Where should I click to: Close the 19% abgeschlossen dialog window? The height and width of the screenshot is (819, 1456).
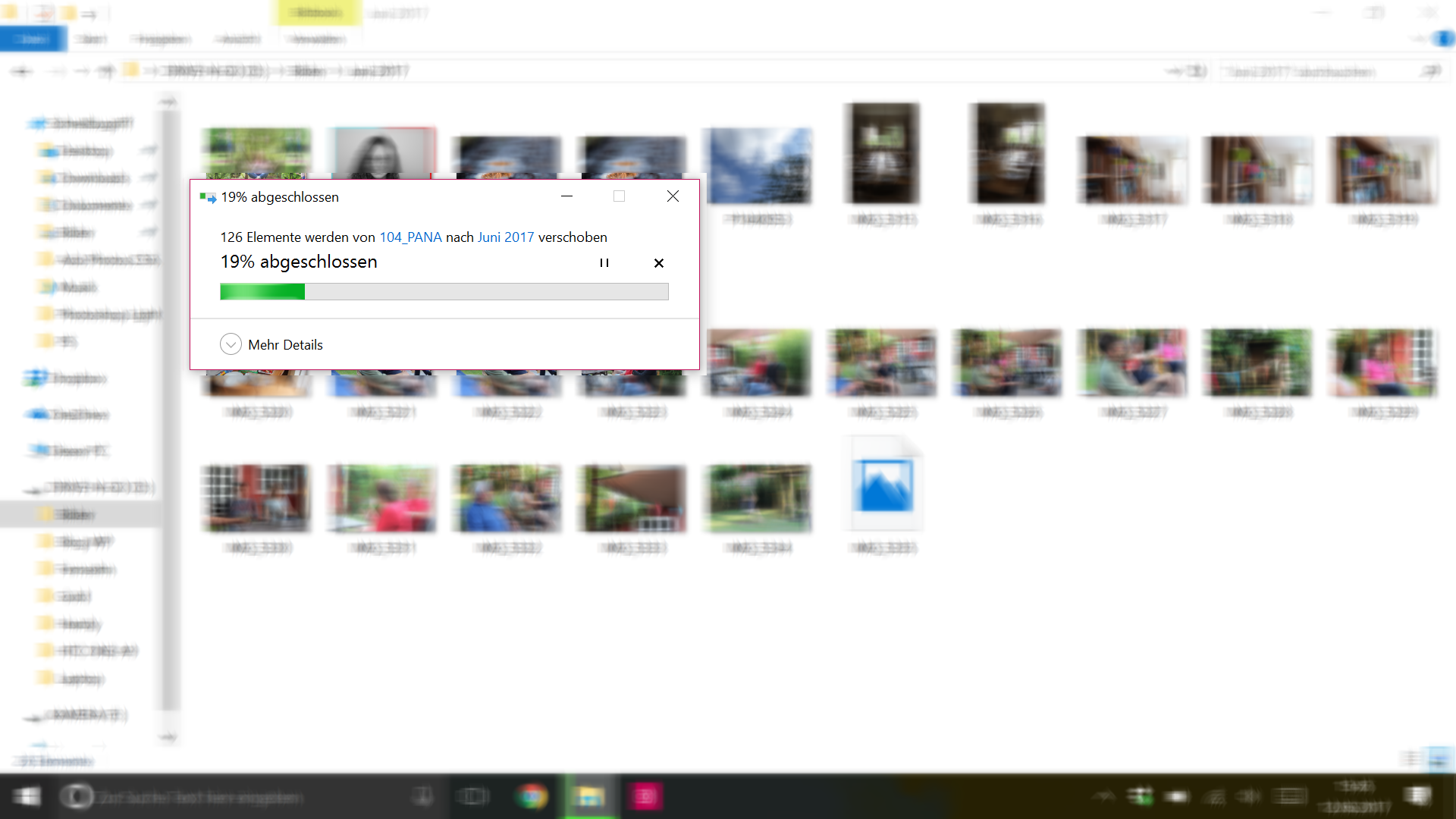pos(673,196)
